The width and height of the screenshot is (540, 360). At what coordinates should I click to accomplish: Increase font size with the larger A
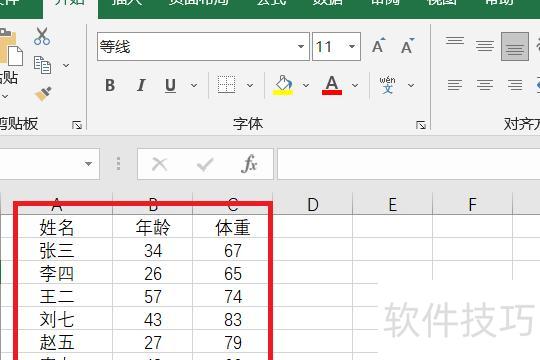(x=379, y=46)
